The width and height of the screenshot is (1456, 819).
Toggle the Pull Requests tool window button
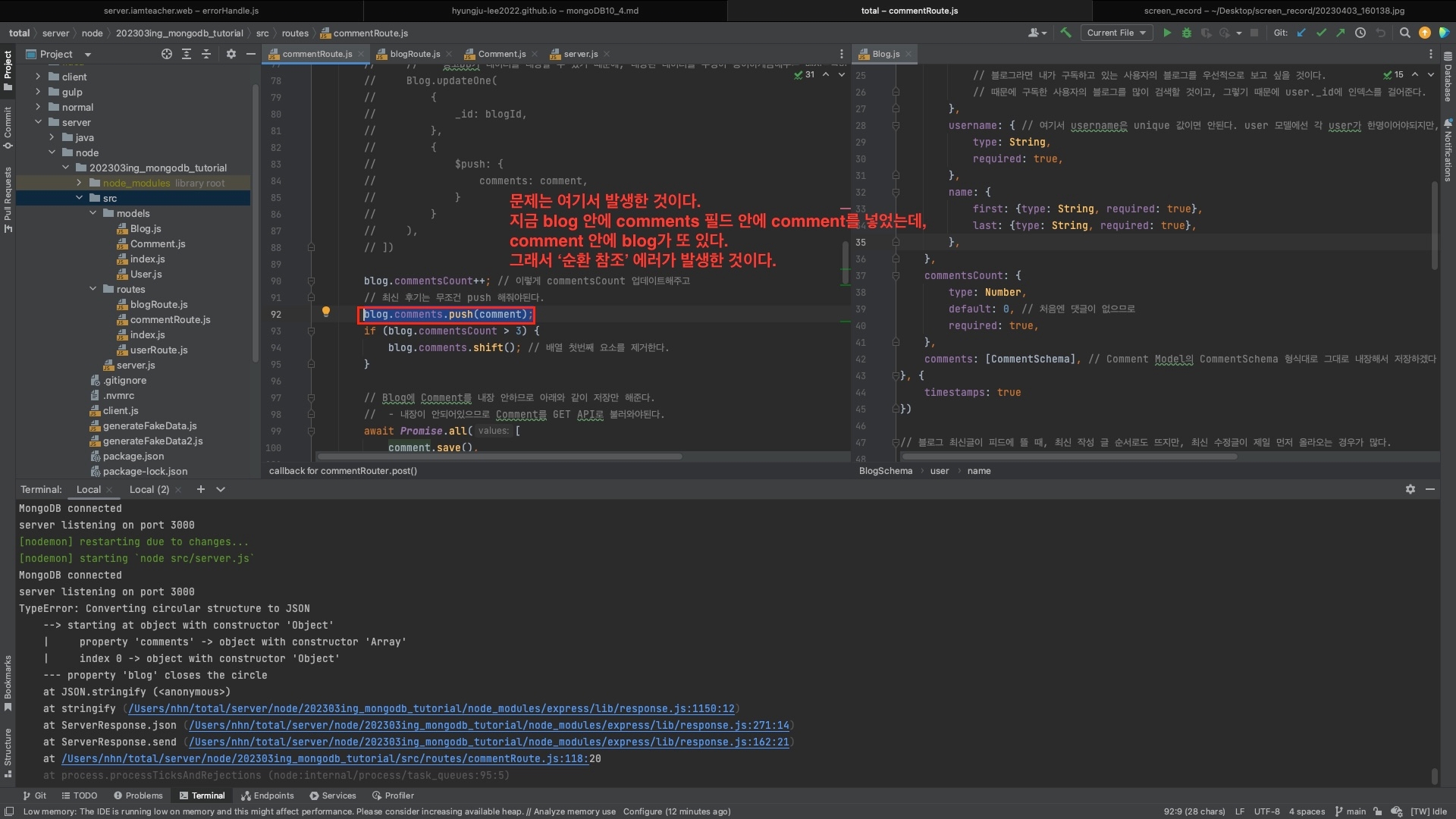8,199
